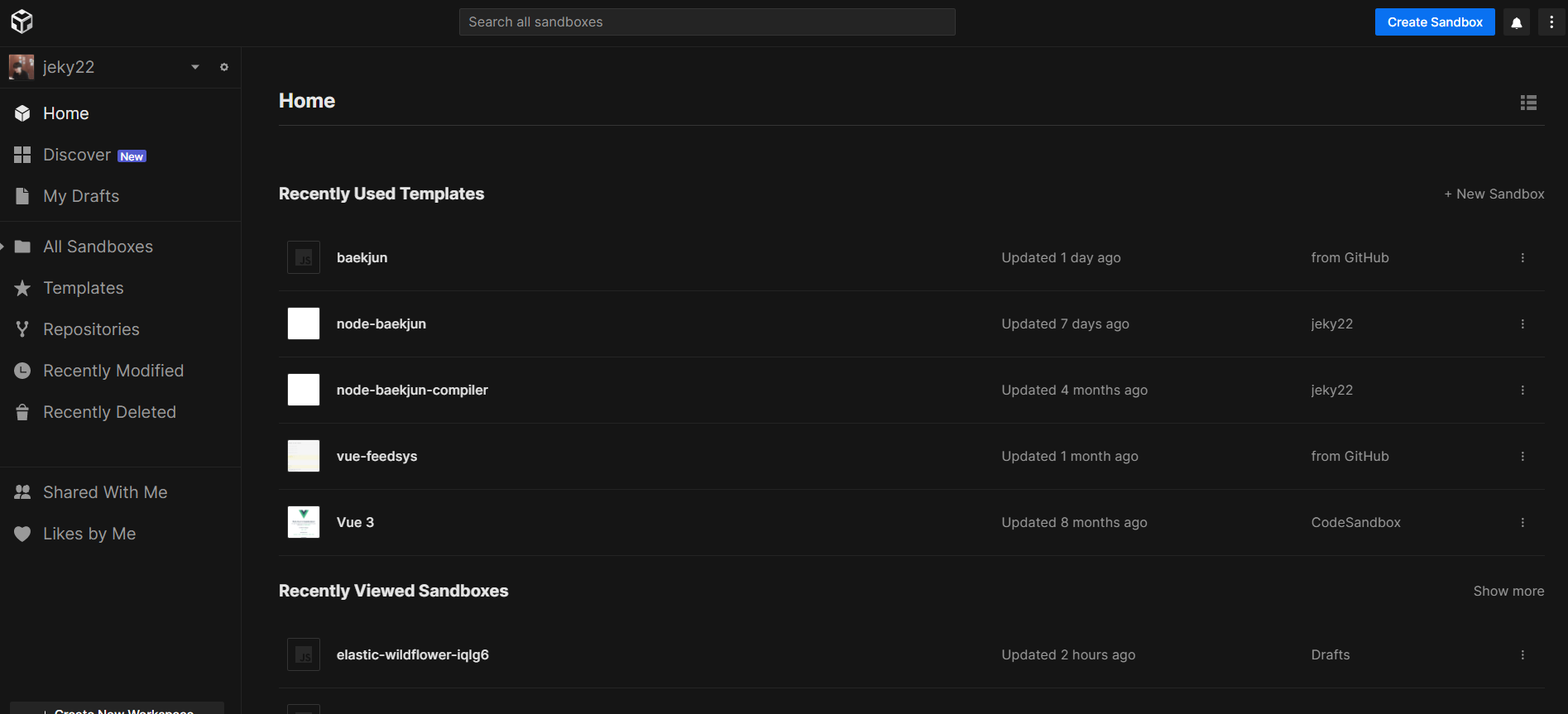Click the node-baekjun-compiler white thumbnail
The width and height of the screenshot is (1568, 714).
click(x=304, y=390)
